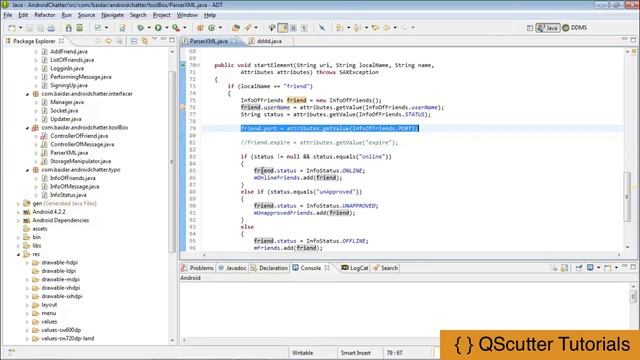The height and width of the screenshot is (360, 640).
Task: Collapse the com.baidar.androidchatter.toolBox package
Action: pyautogui.click(x=27, y=128)
